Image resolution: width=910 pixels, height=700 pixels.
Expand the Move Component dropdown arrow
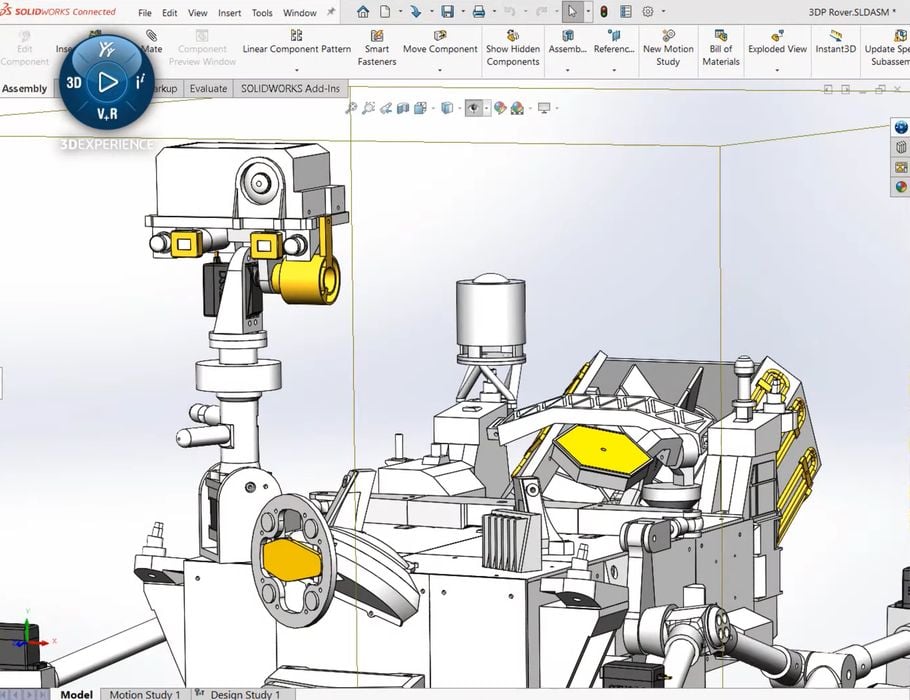440,71
